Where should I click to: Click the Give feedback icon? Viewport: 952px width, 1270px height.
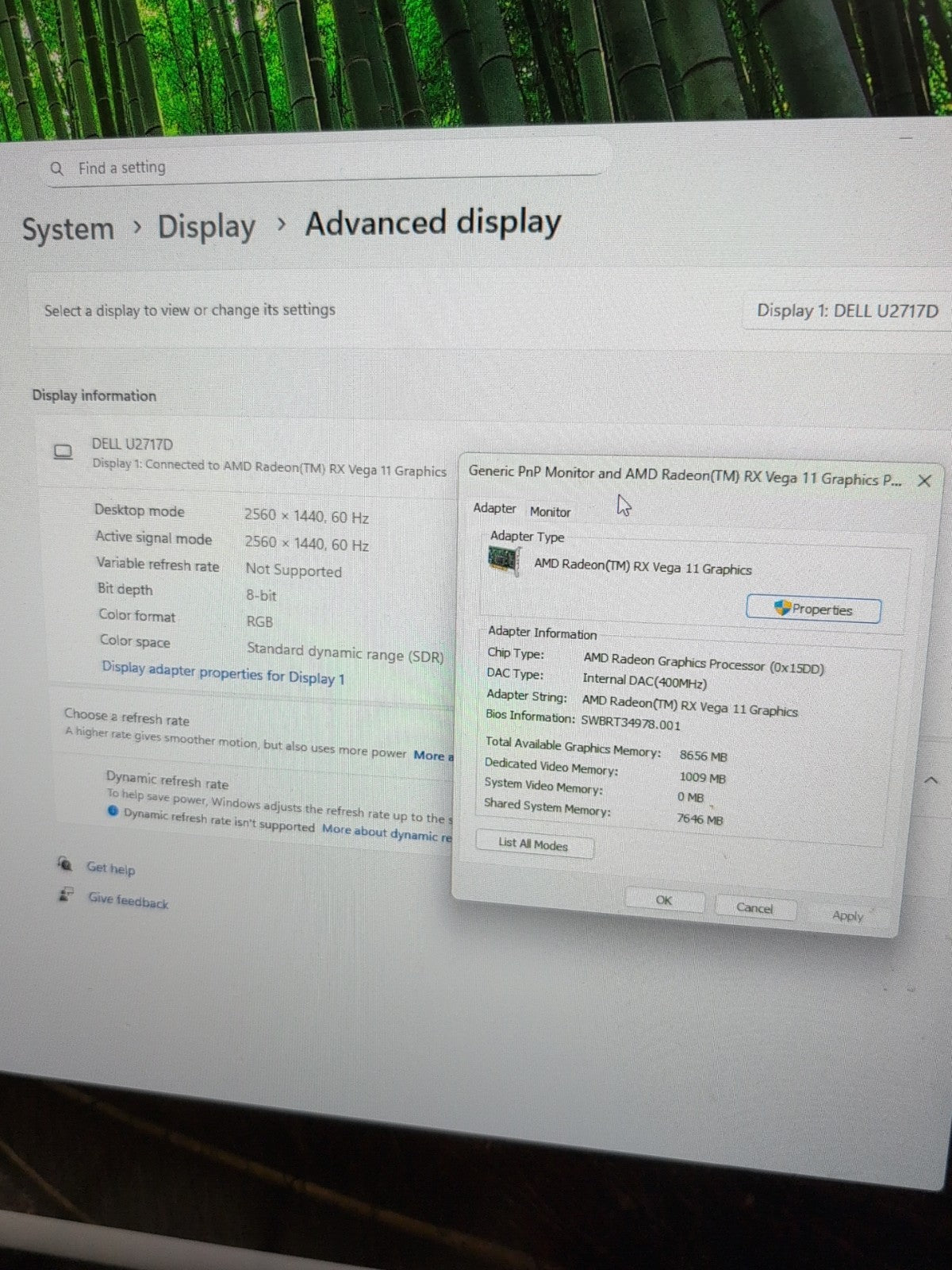67,895
